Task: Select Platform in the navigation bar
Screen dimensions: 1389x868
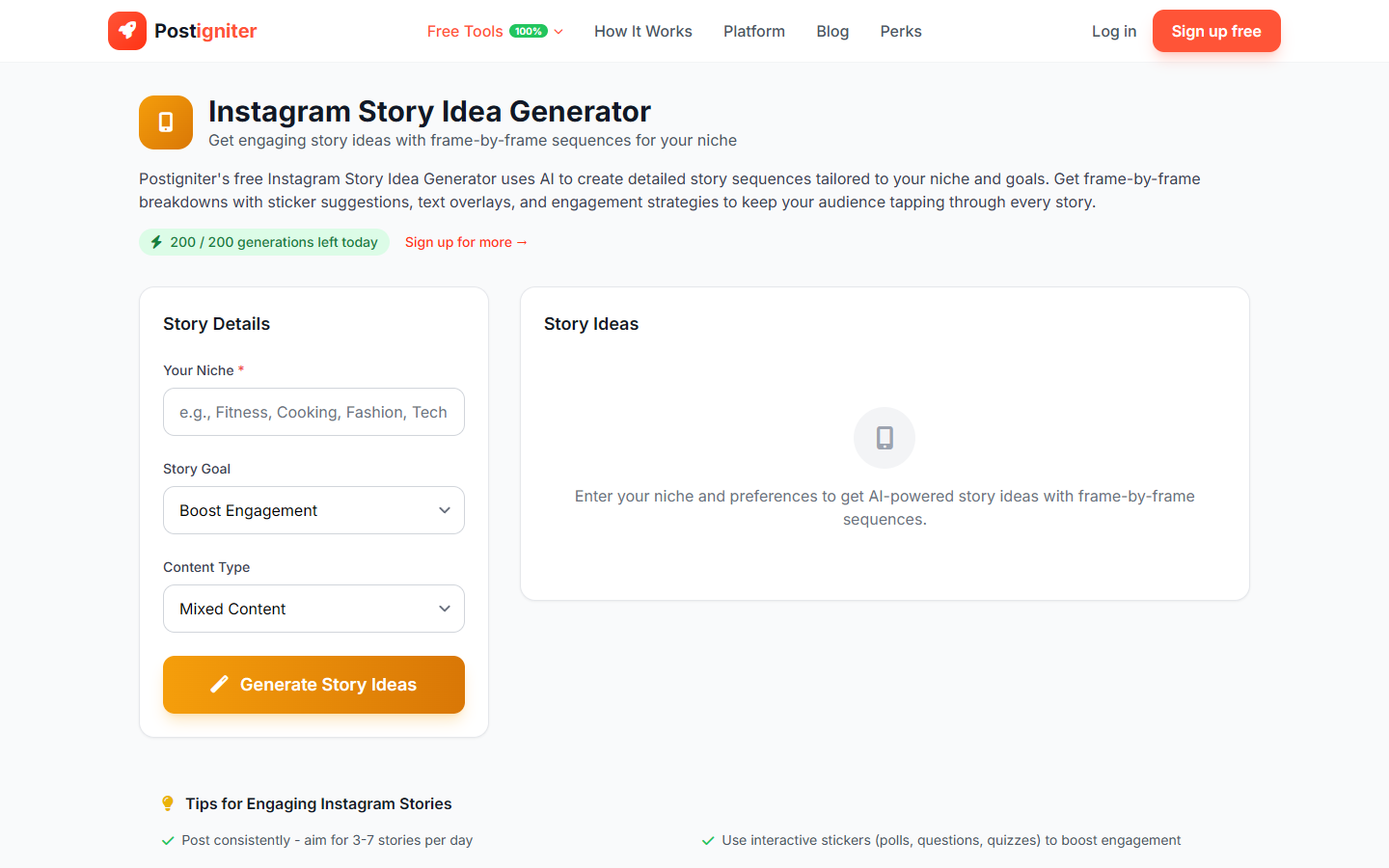Action: click(x=753, y=31)
